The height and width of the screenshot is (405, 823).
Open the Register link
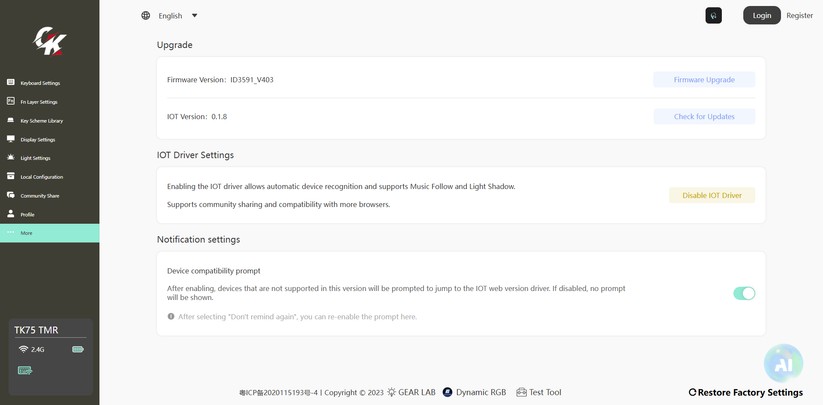coord(799,15)
